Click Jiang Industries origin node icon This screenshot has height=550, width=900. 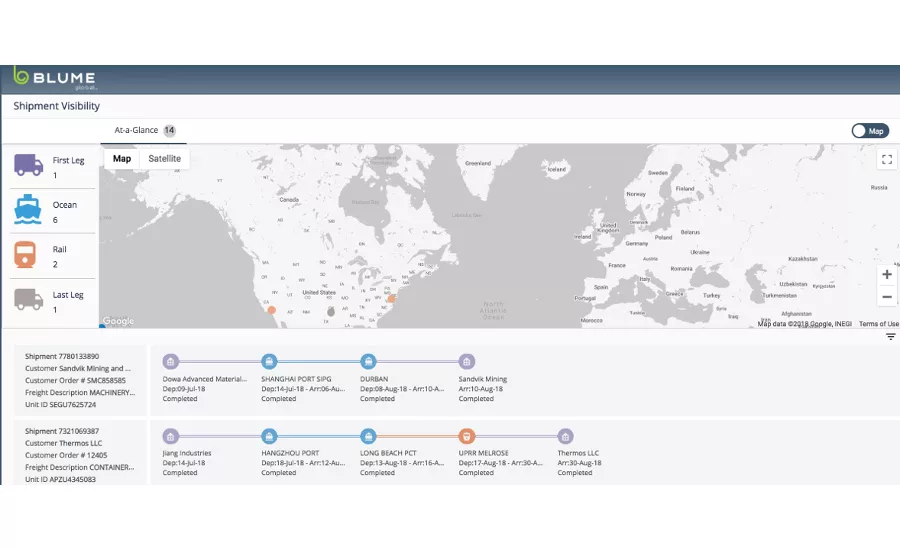click(170, 436)
